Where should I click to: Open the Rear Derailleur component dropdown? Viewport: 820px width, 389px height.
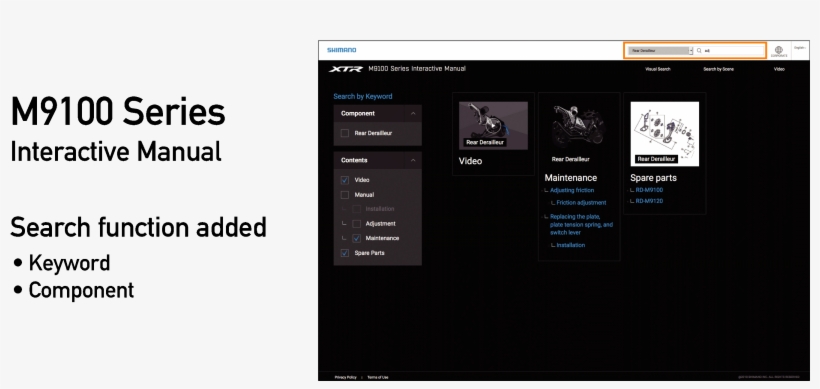660,51
